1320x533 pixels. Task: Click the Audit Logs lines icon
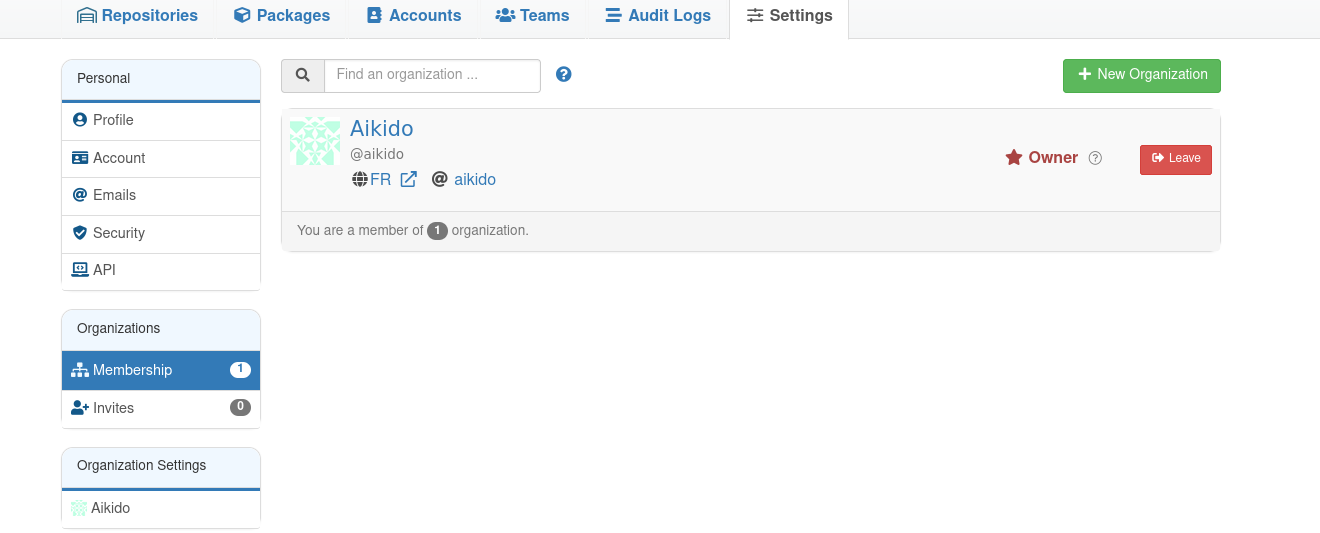tap(613, 16)
